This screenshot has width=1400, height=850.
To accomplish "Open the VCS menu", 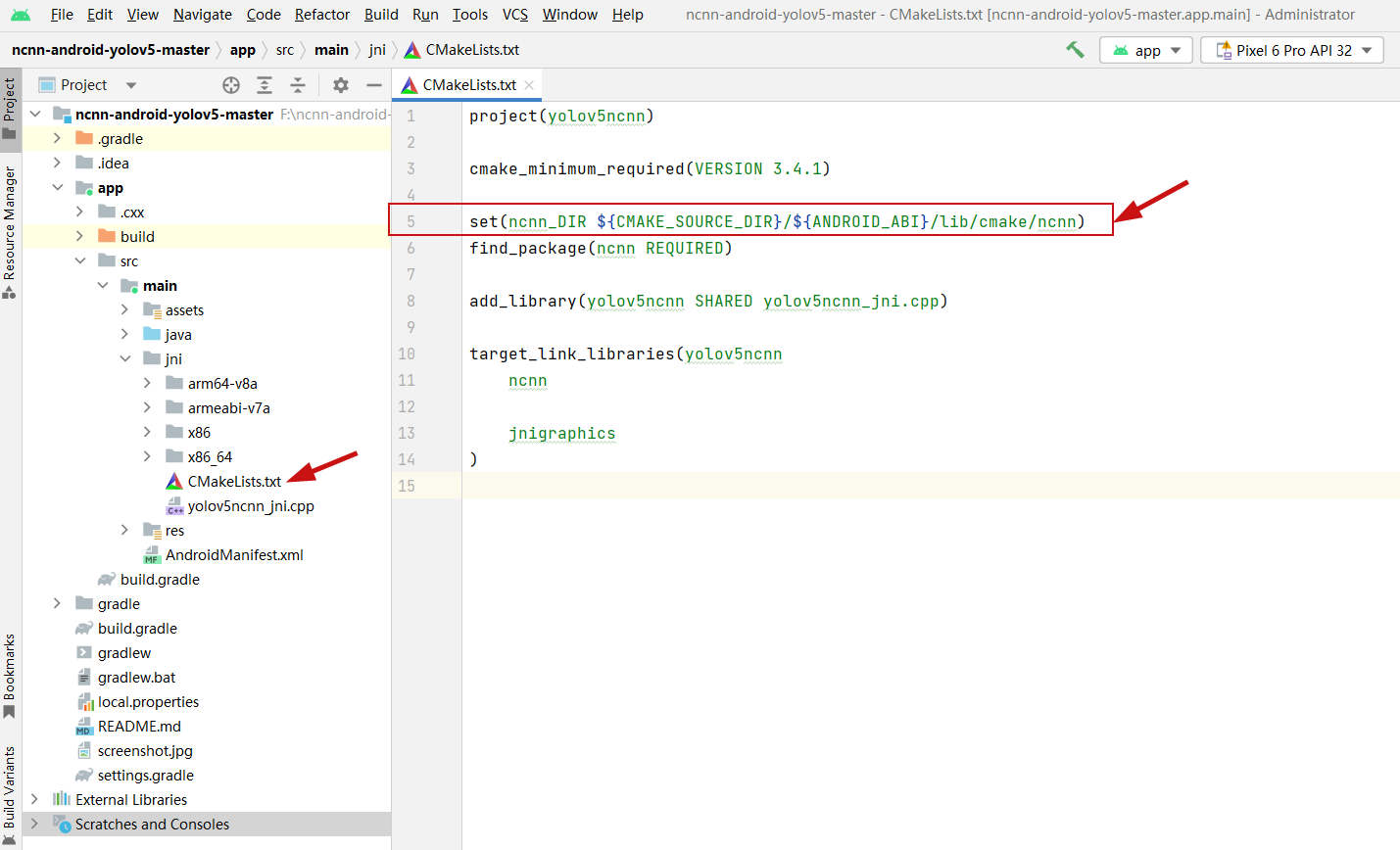I will click(515, 15).
